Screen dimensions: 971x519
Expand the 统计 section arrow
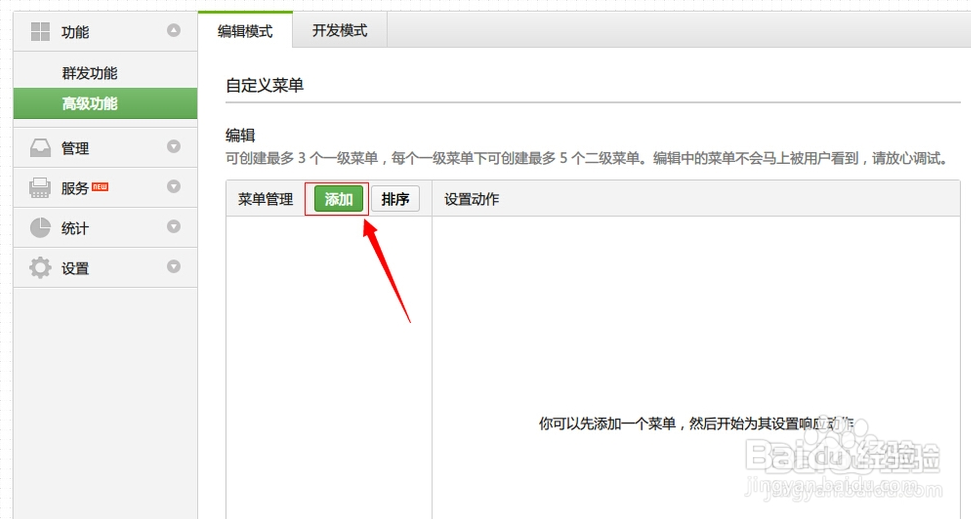pos(174,226)
